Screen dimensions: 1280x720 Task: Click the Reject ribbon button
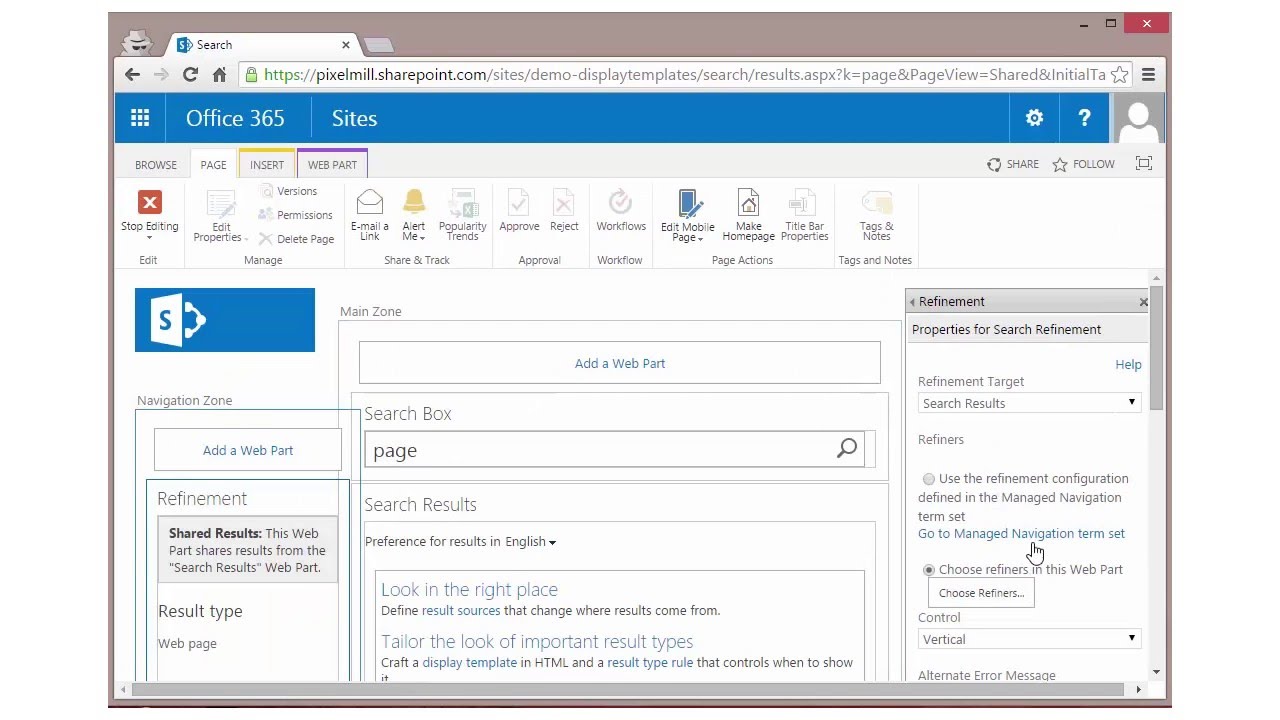pos(564,211)
